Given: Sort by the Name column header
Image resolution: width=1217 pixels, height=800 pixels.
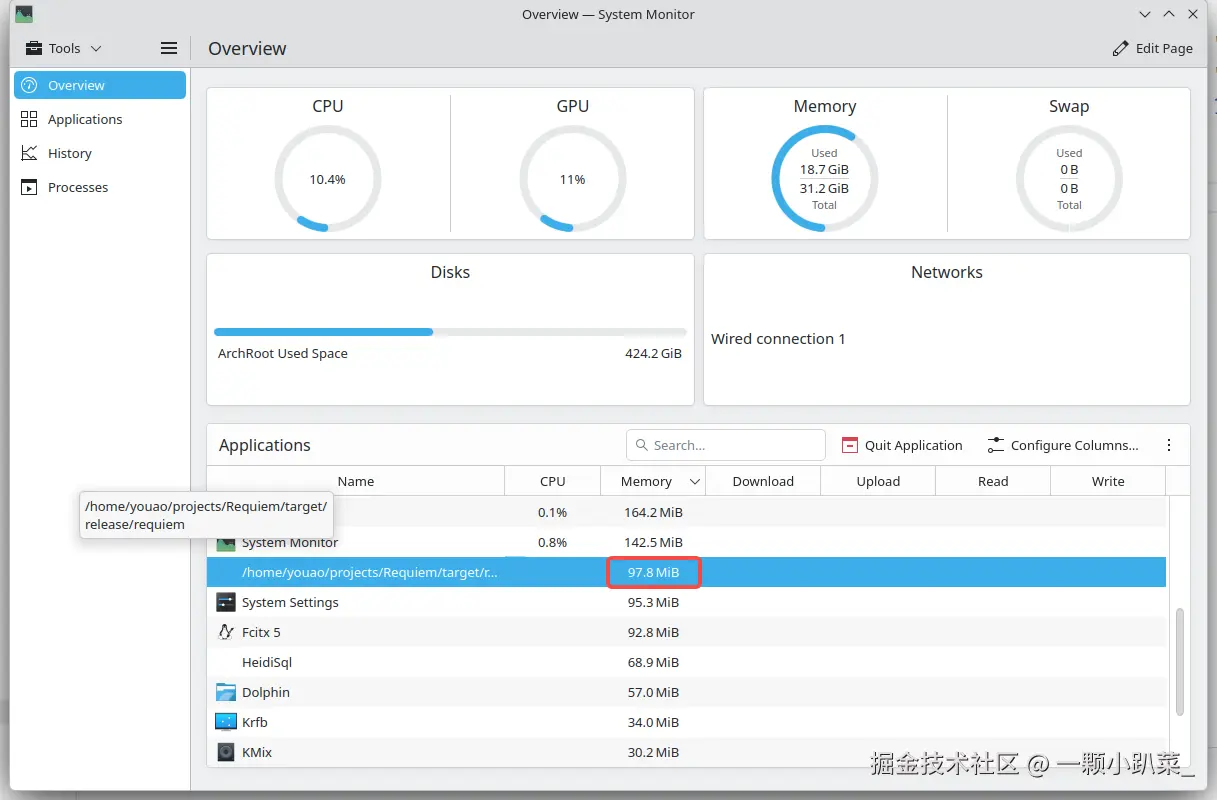Looking at the screenshot, I should click(356, 481).
